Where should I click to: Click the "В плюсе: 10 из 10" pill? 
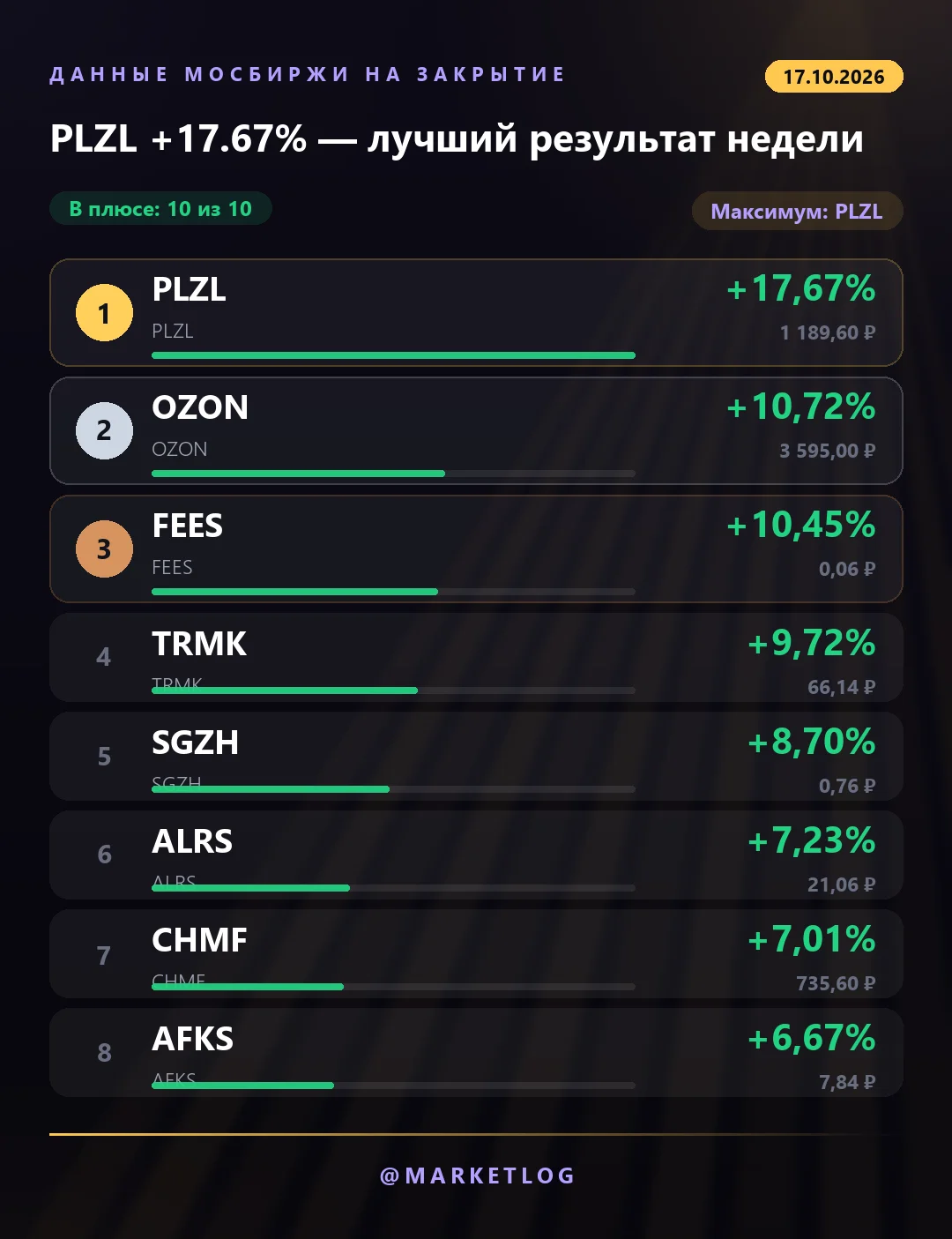point(160,209)
